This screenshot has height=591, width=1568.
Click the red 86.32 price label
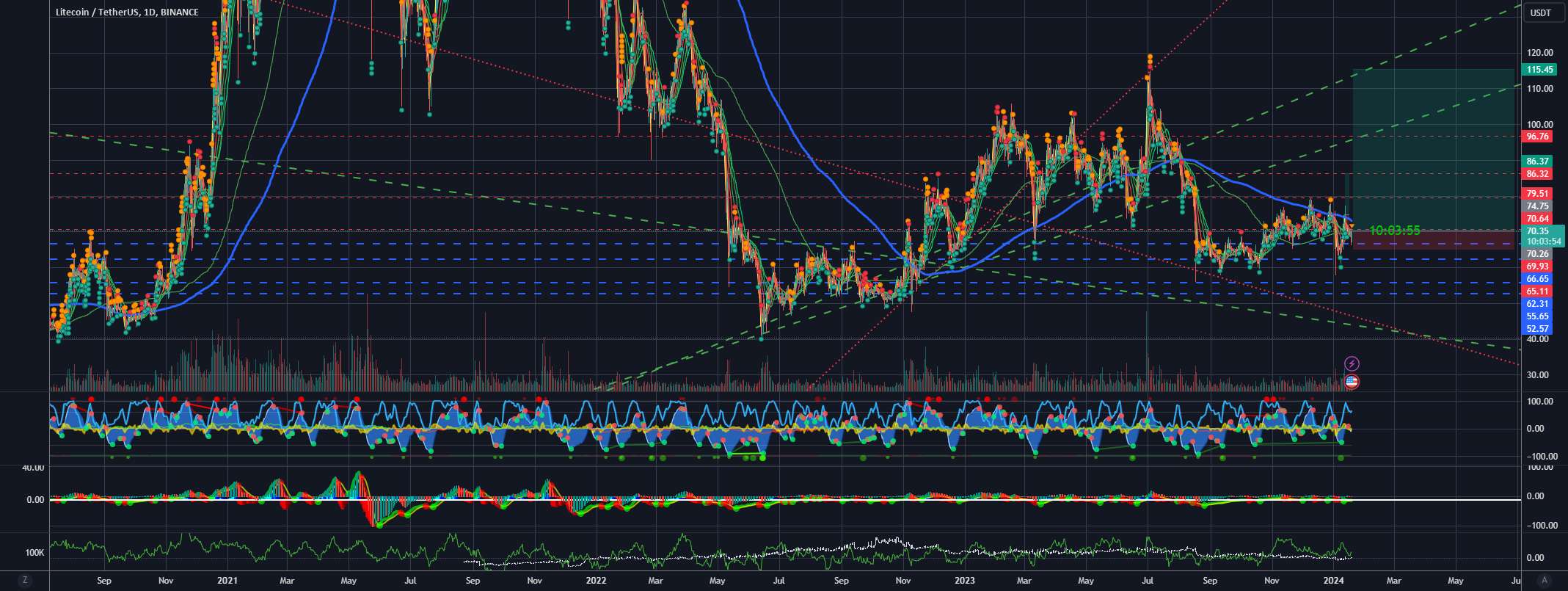tap(1537, 174)
